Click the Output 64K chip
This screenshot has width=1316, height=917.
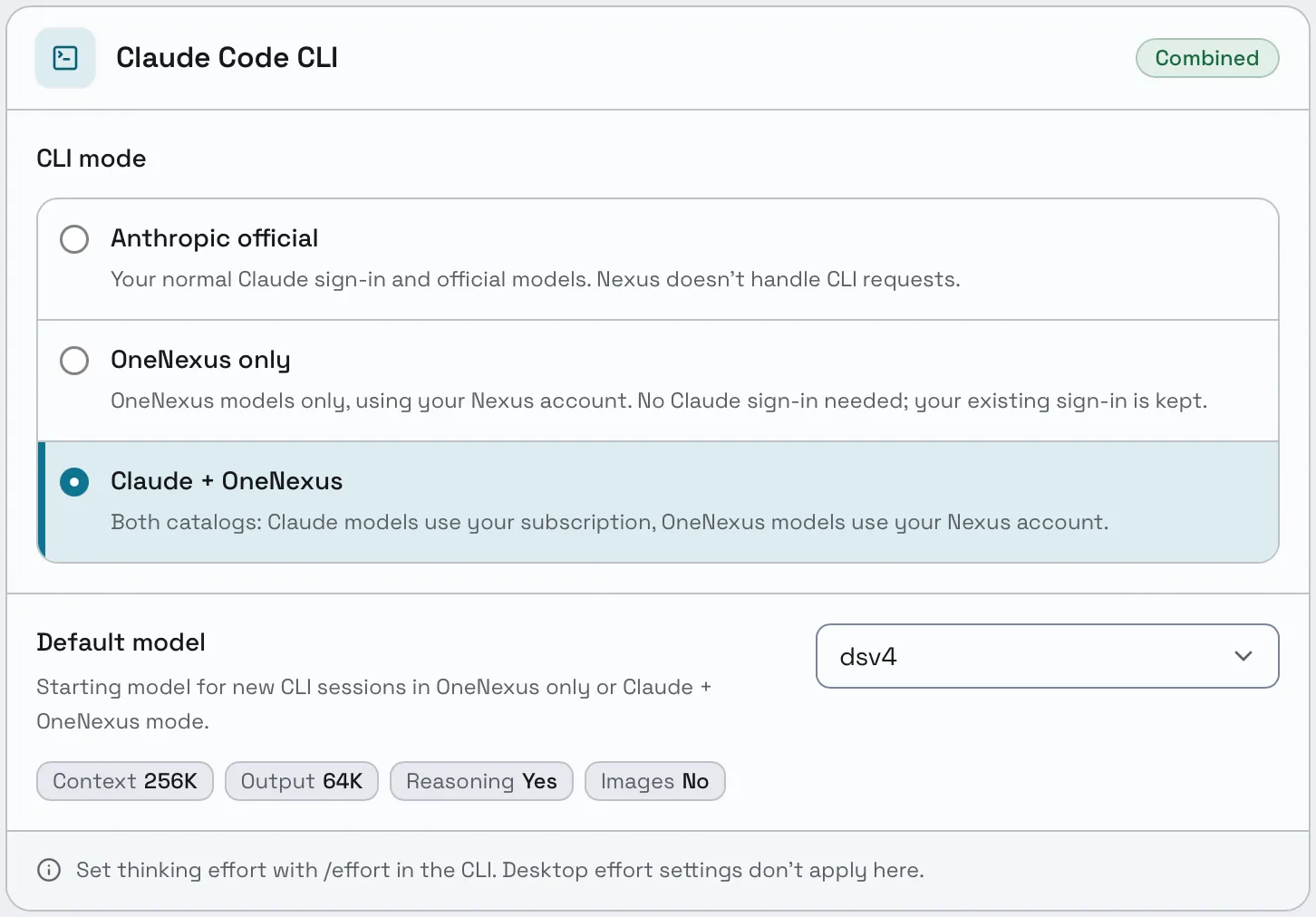302,781
